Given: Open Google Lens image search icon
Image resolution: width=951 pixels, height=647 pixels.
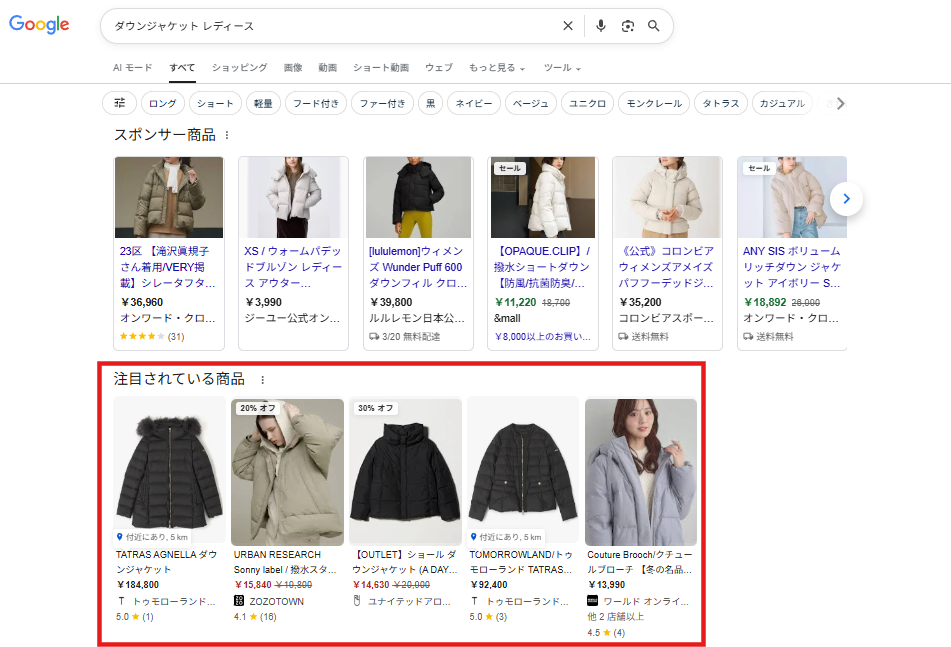Looking at the screenshot, I should point(628,25).
